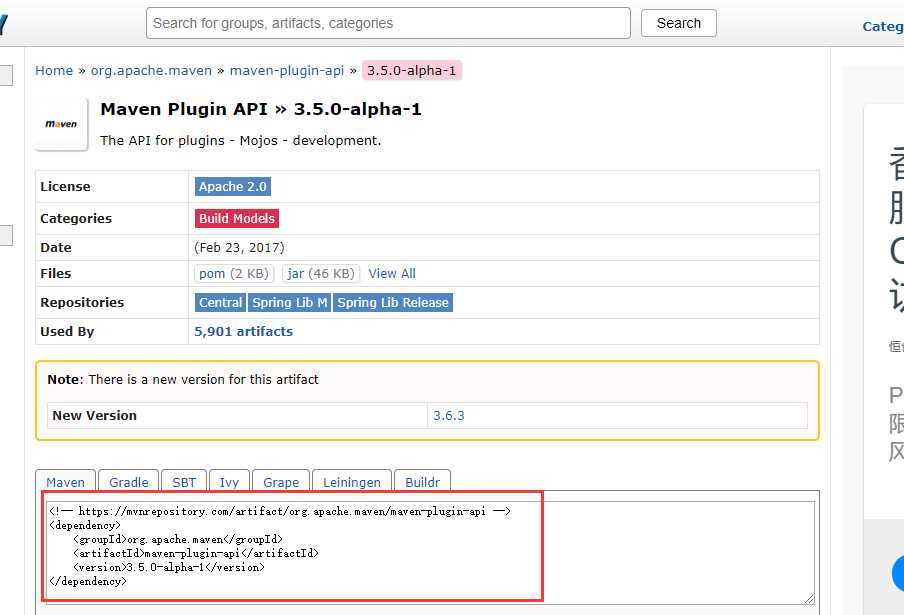904x615 pixels.
Task: Switch to the Buildr tab
Action: click(422, 482)
